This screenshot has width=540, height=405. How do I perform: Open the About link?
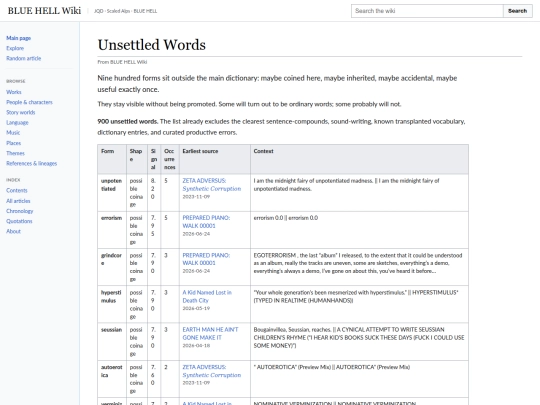click(13, 231)
